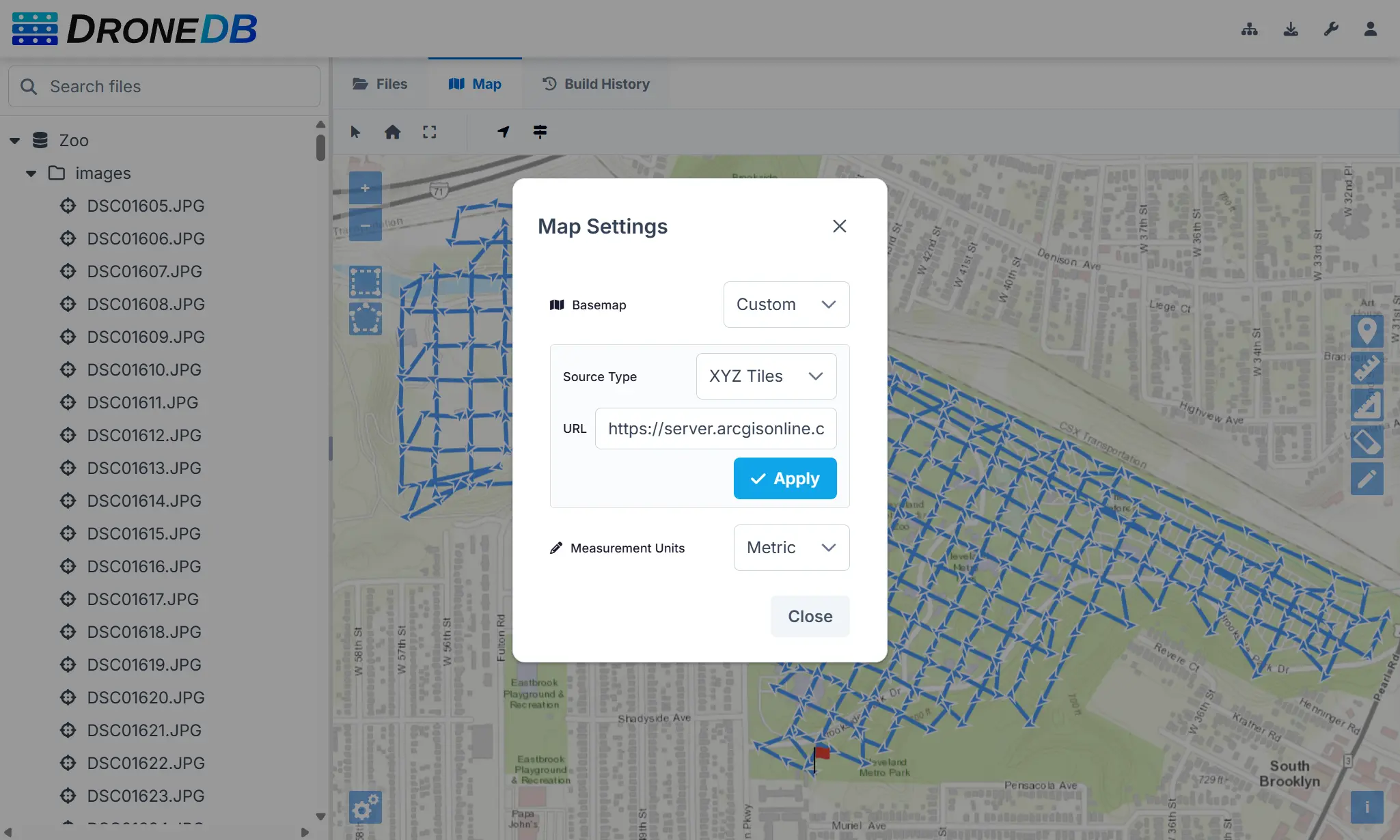Click the location arrow tool
The height and width of the screenshot is (840, 1400).
click(x=504, y=132)
